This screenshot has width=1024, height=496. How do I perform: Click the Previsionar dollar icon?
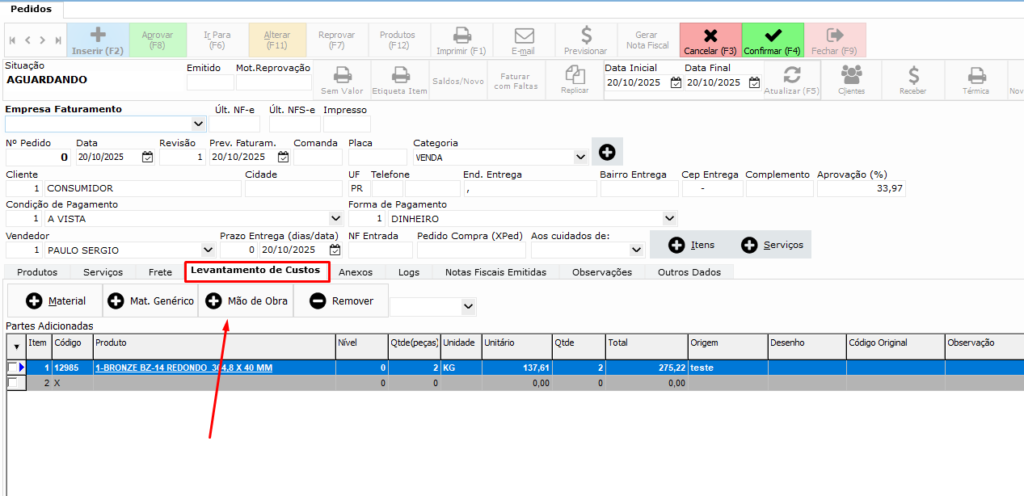click(586, 36)
